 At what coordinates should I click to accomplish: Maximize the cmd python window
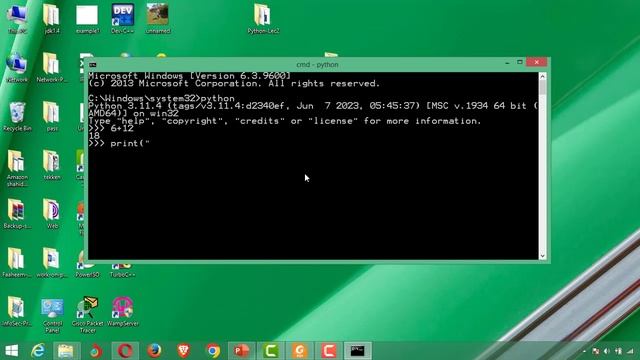(520, 62)
